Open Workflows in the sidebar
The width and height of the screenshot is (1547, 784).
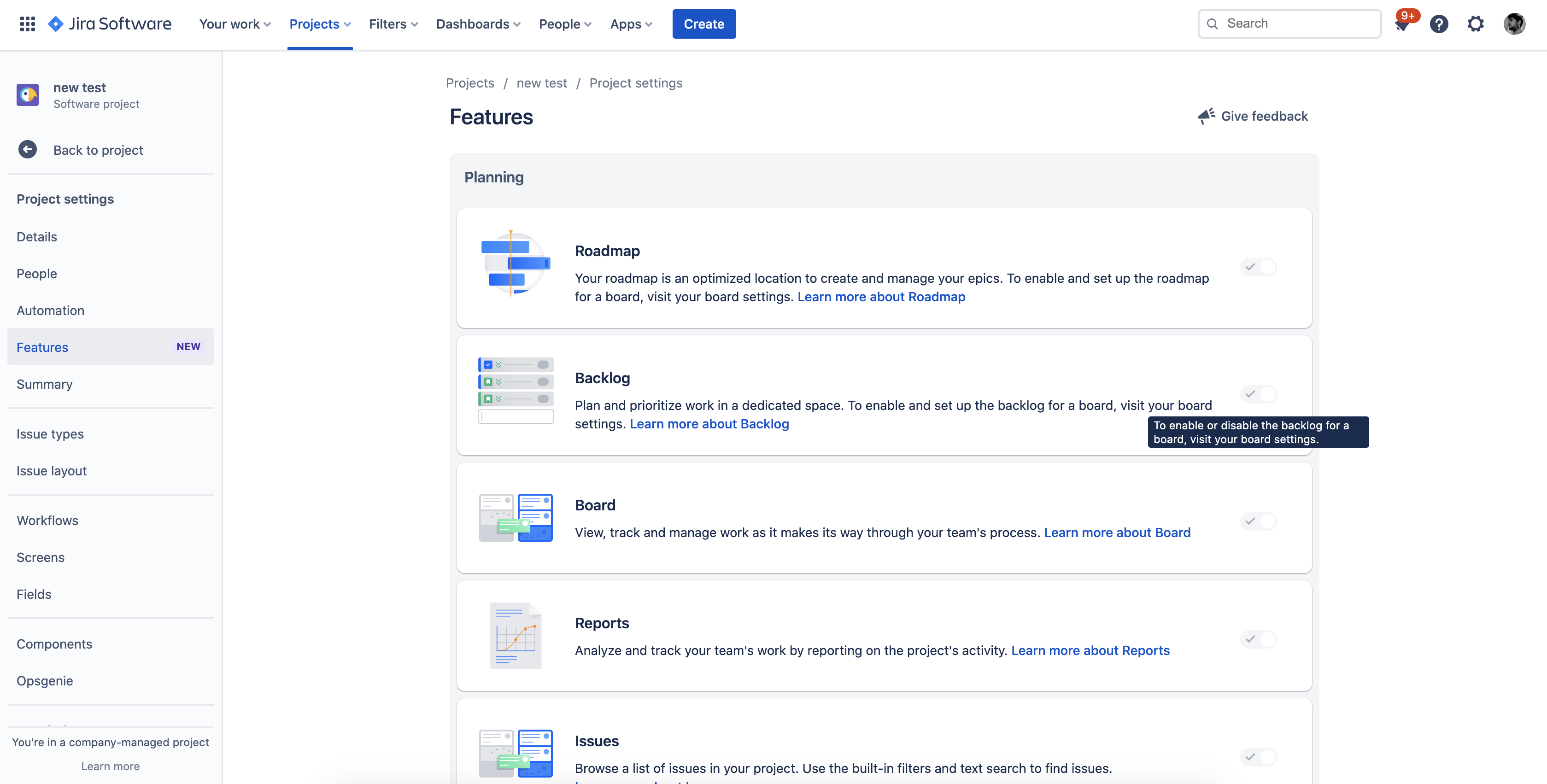(111, 521)
